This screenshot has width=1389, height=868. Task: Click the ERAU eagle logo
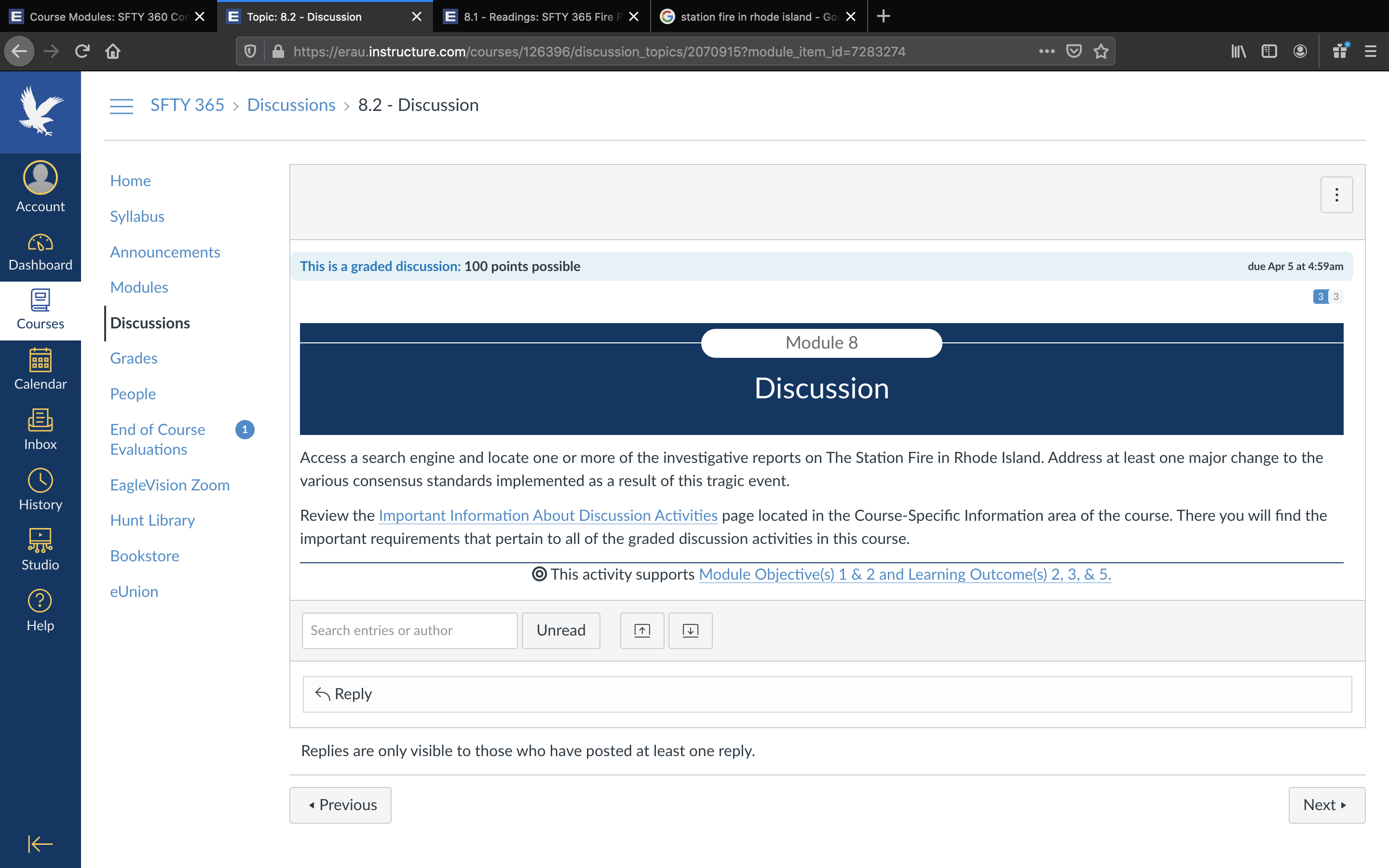(x=40, y=111)
